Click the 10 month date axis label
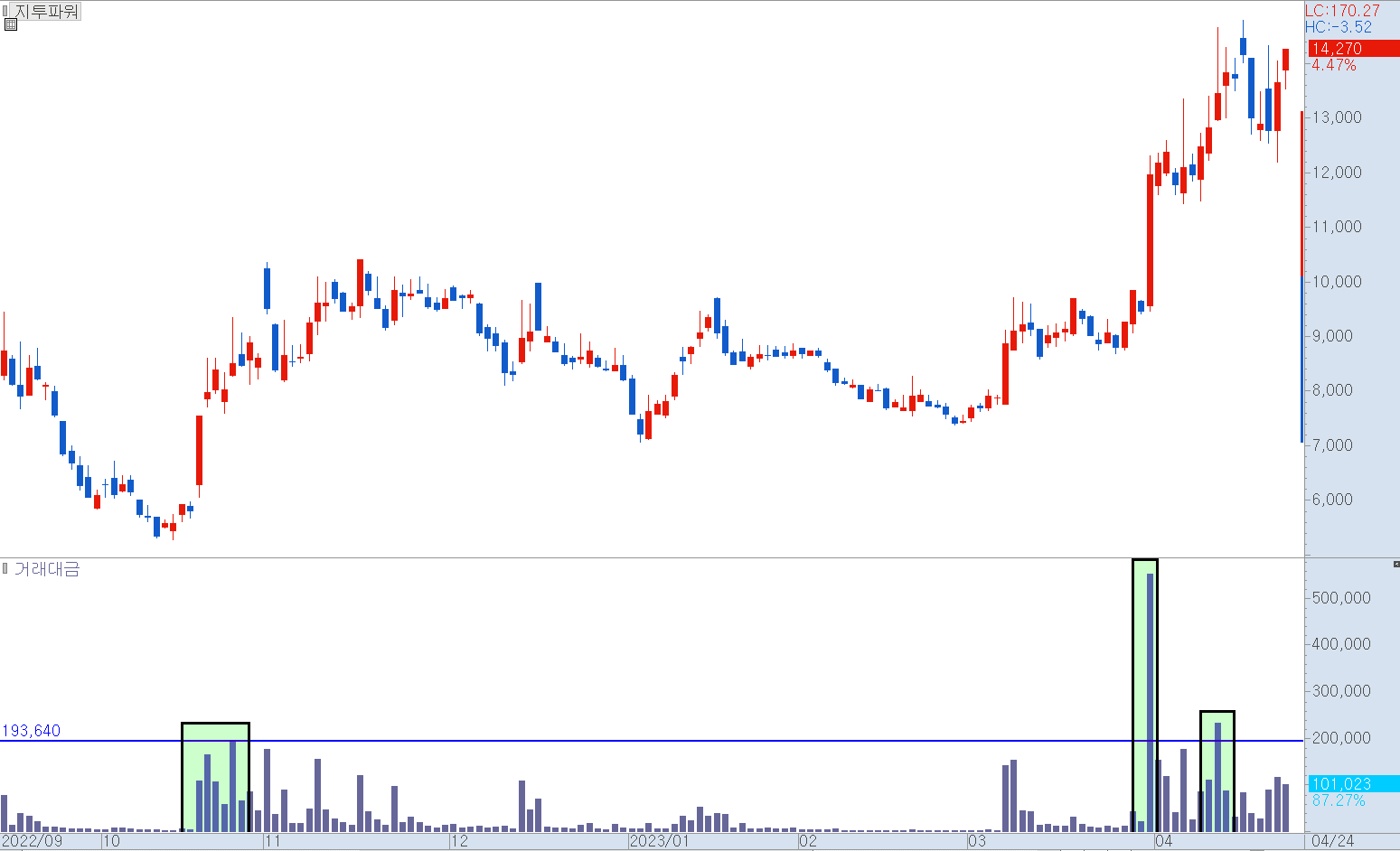The image size is (1400, 851). pyautogui.click(x=112, y=842)
